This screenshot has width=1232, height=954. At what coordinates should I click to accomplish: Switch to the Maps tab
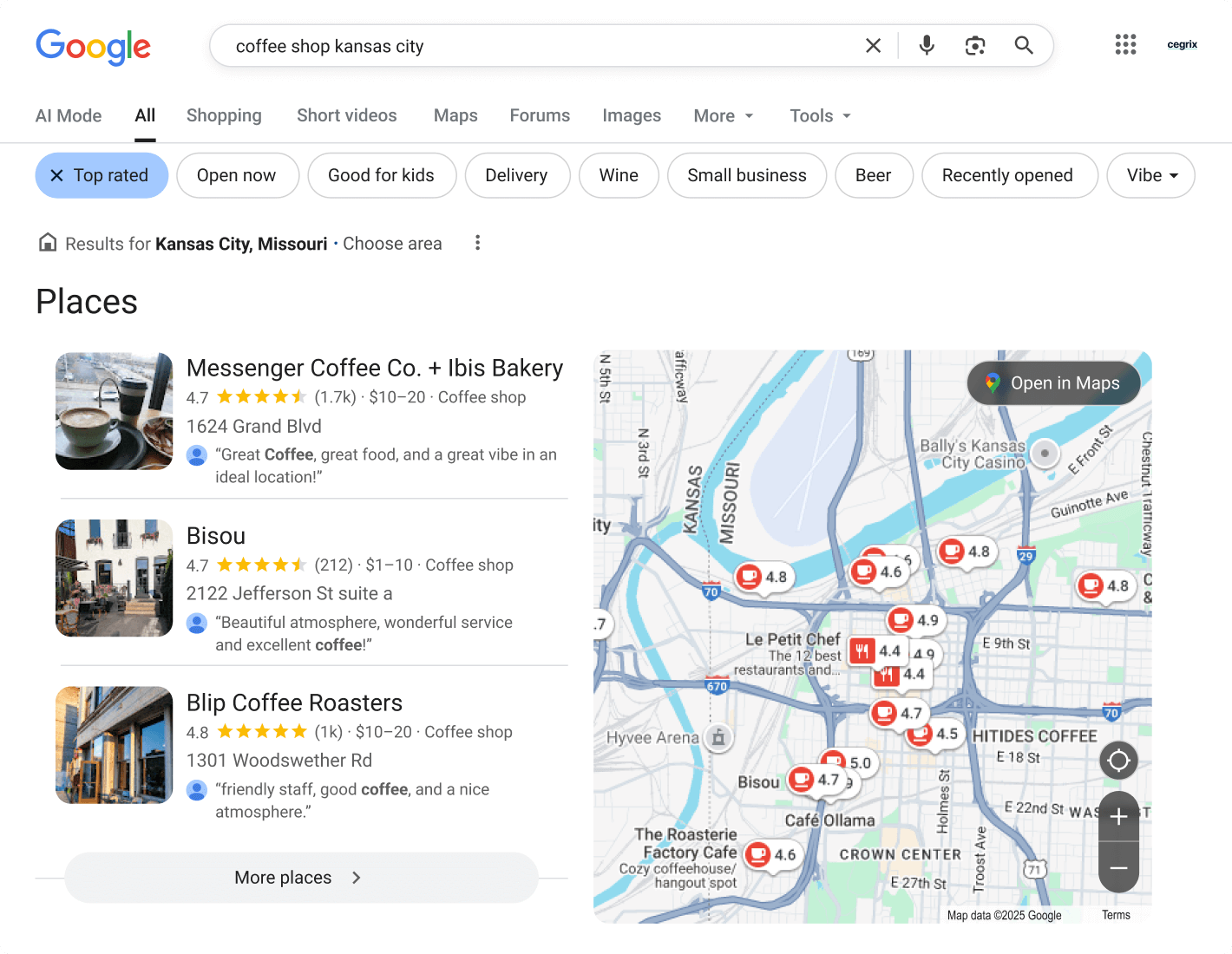click(455, 115)
